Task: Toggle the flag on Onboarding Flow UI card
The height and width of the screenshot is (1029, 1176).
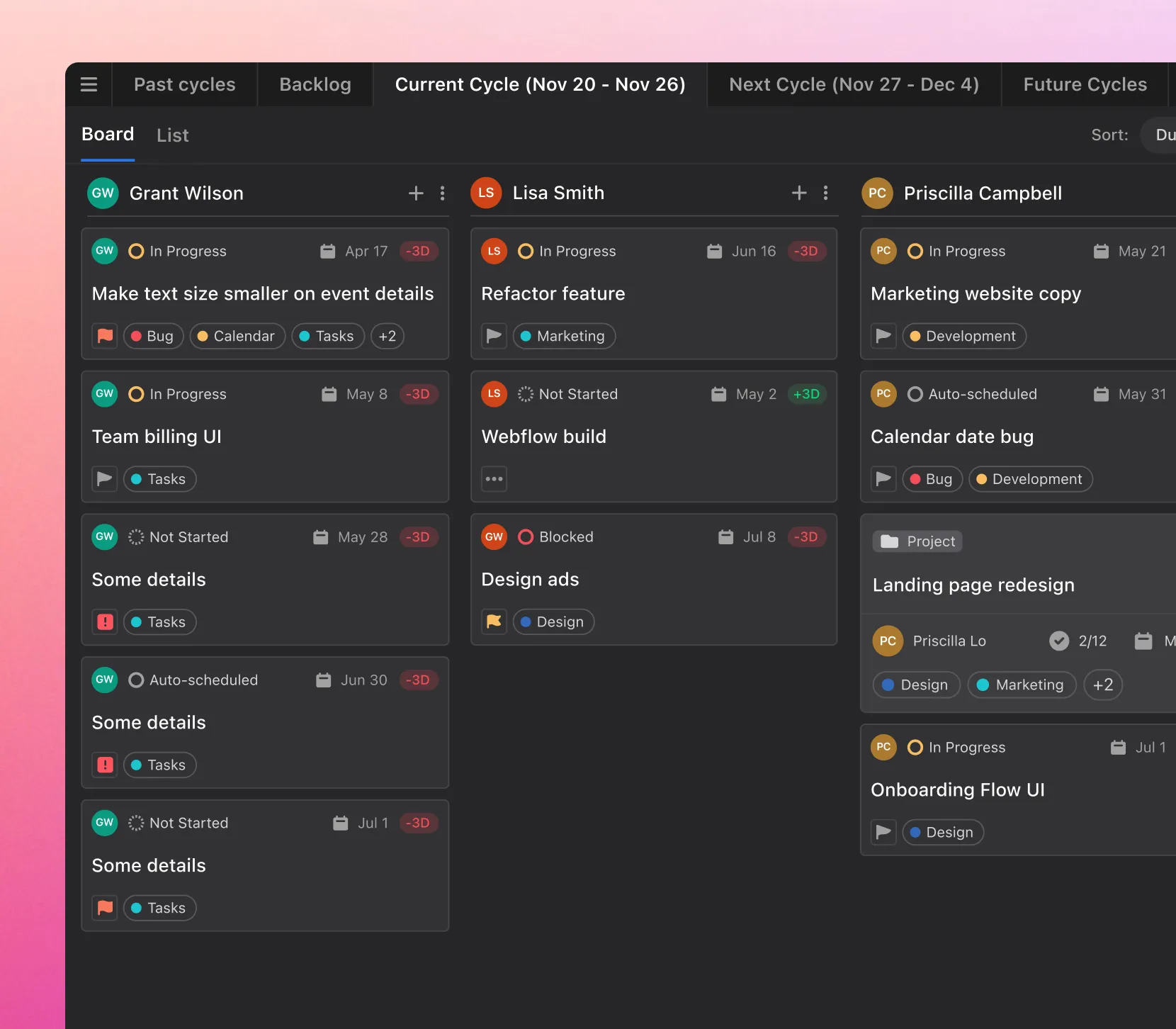Action: [x=883, y=832]
